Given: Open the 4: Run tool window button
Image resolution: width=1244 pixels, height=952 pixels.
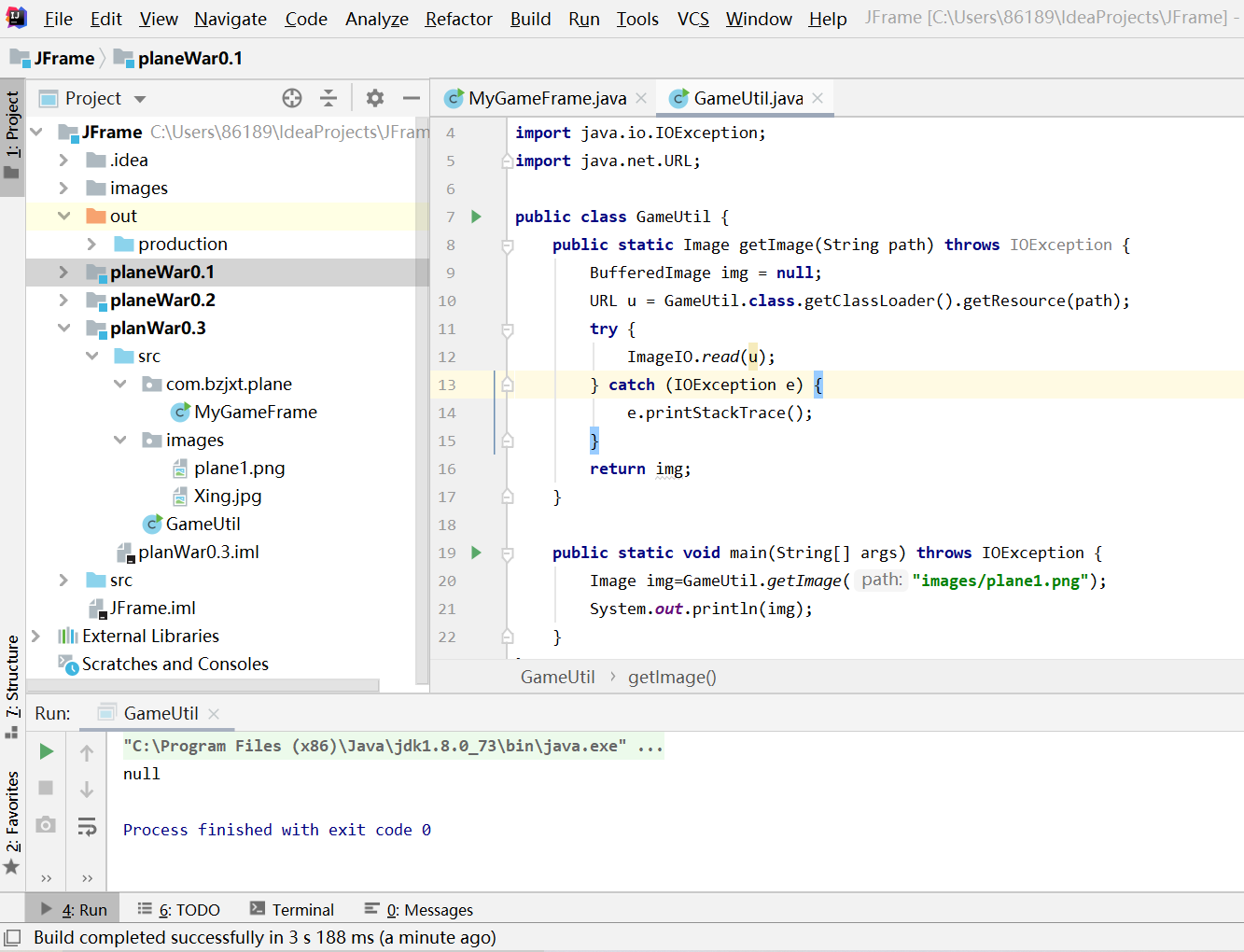Looking at the screenshot, I should coord(74,909).
